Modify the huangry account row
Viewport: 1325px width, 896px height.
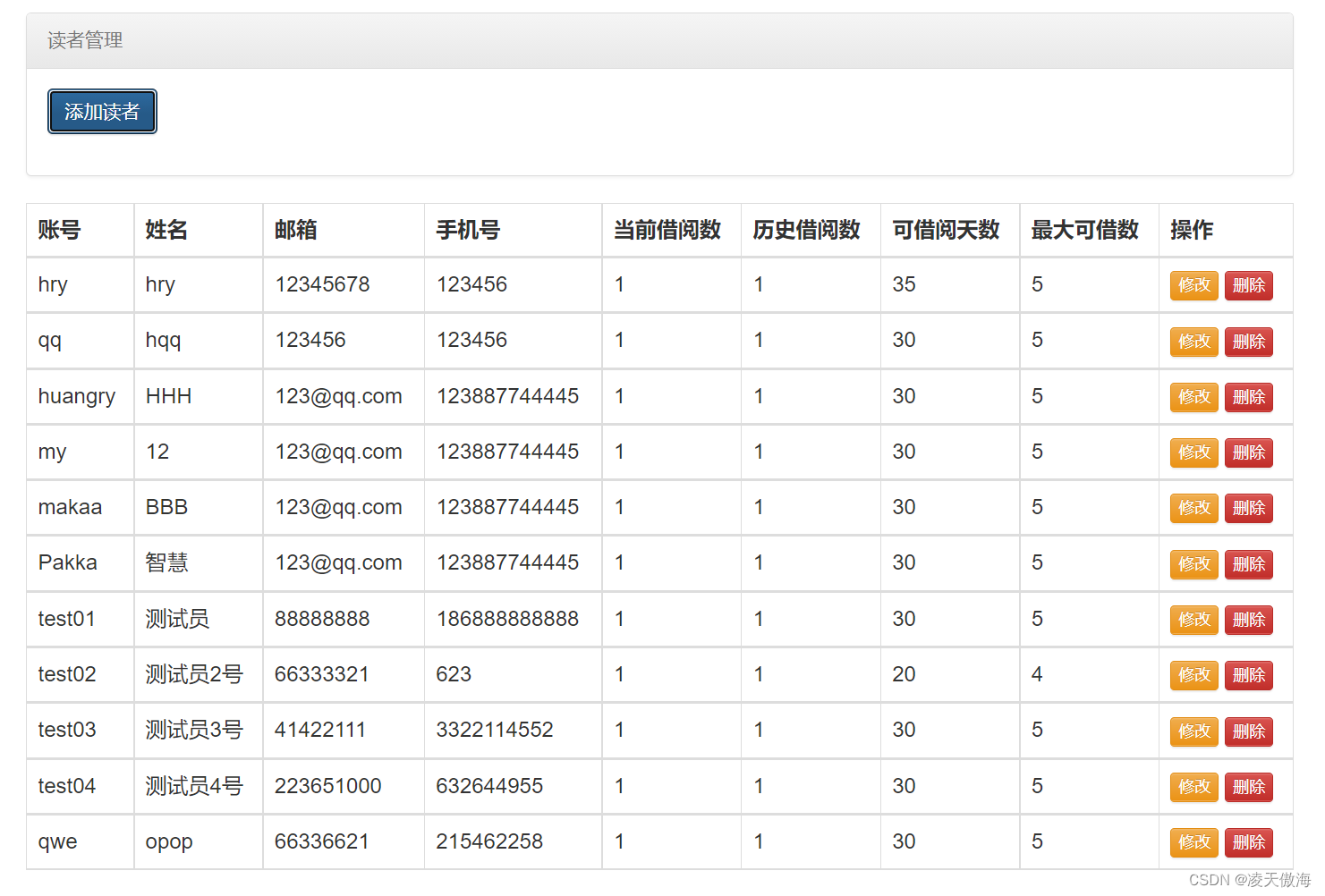coord(1194,397)
